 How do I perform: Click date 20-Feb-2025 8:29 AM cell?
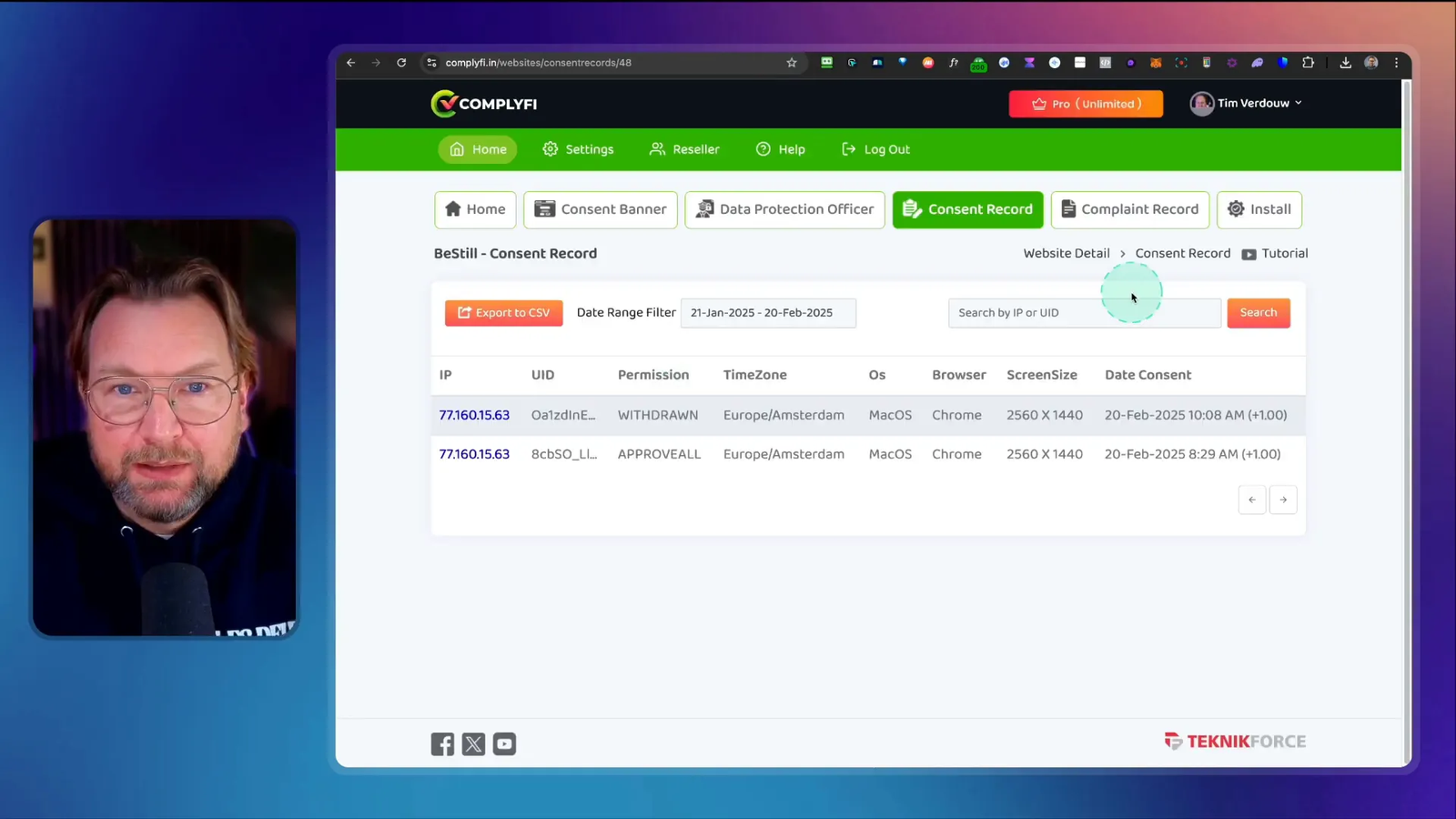[1192, 454]
